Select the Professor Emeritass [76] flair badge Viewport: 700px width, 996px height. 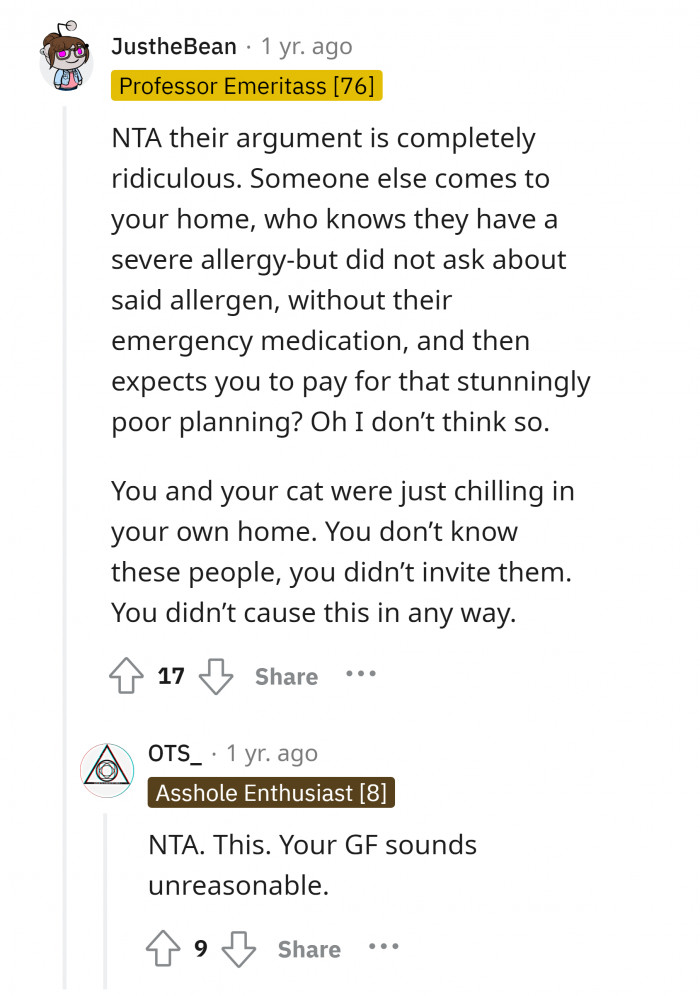tap(247, 86)
